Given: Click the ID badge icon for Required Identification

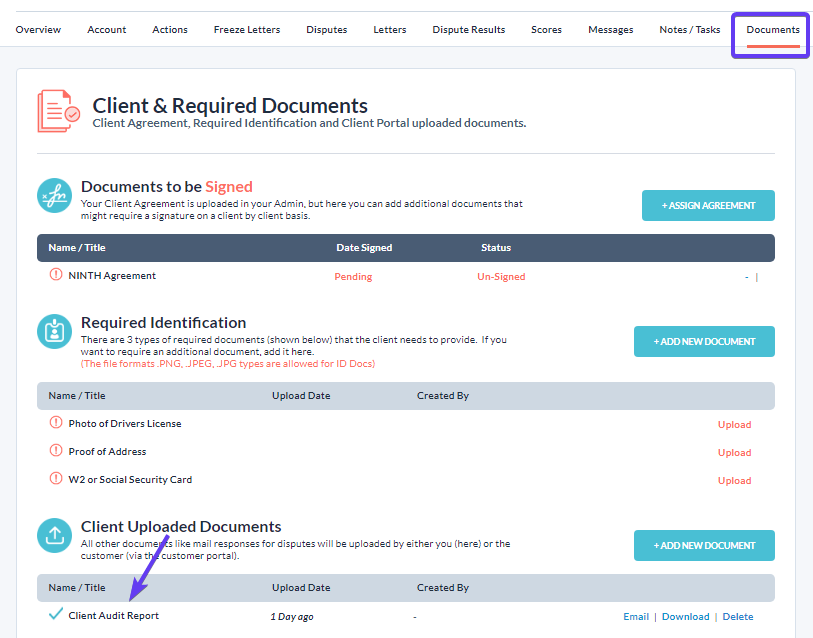Looking at the screenshot, I should 54,331.
